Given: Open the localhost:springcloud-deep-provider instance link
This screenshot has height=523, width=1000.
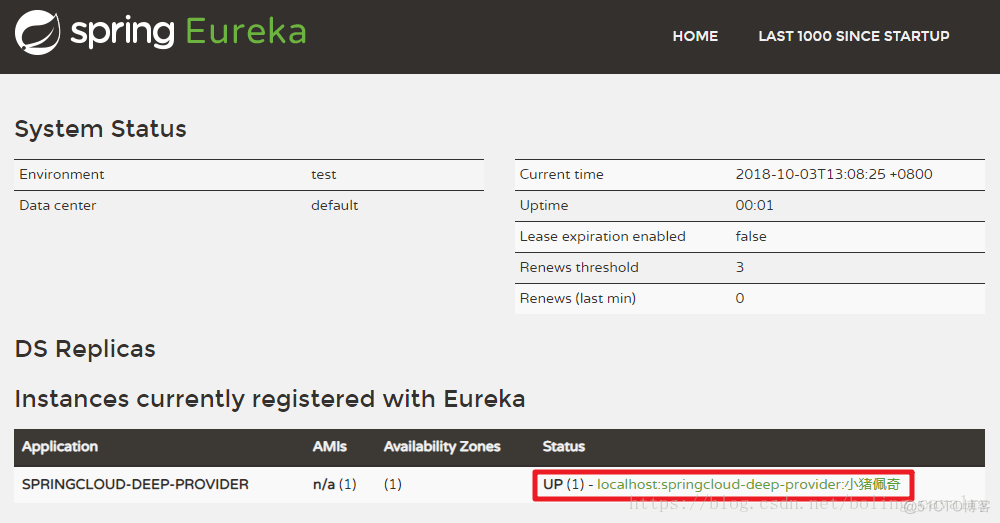Looking at the screenshot, I should coord(748,485).
